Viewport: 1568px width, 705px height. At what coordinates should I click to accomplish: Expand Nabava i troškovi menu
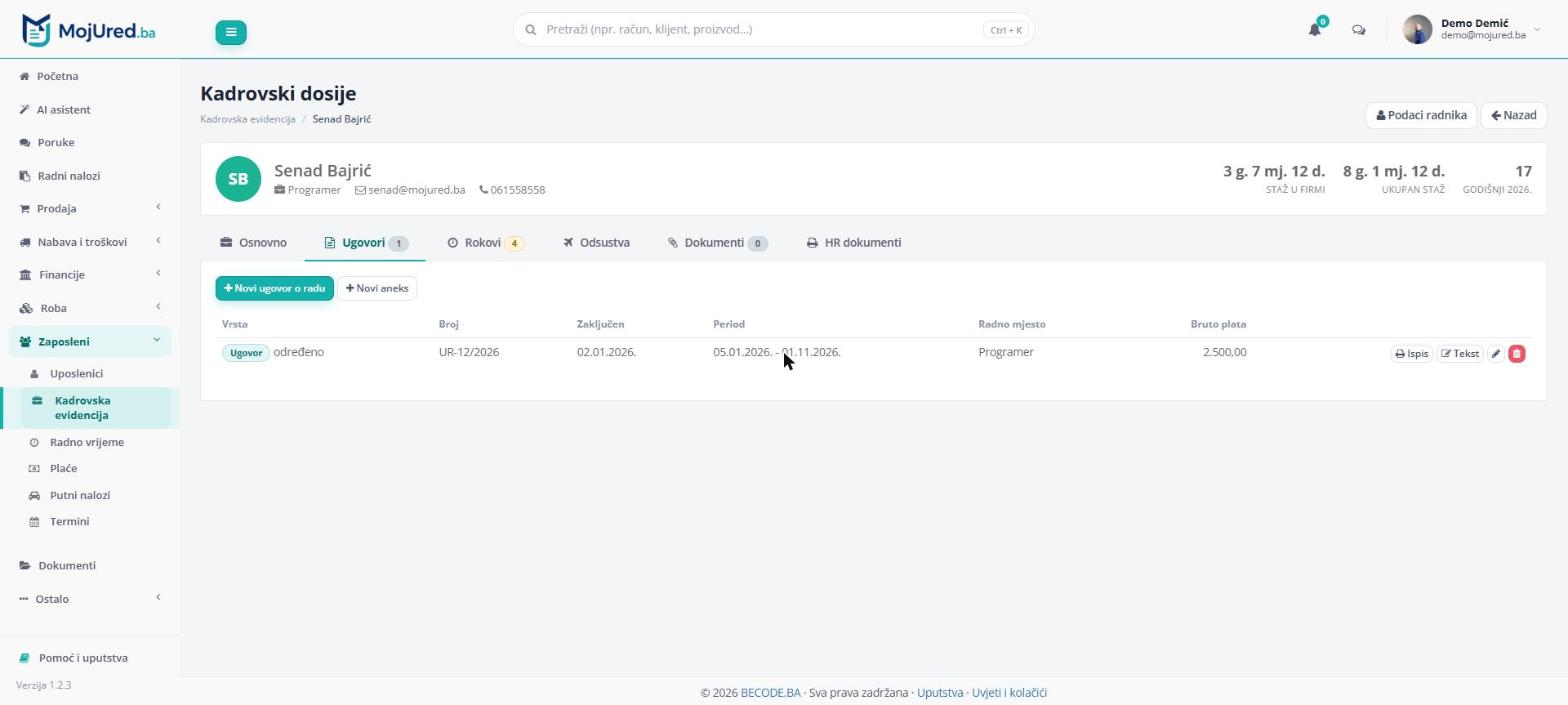click(x=90, y=242)
